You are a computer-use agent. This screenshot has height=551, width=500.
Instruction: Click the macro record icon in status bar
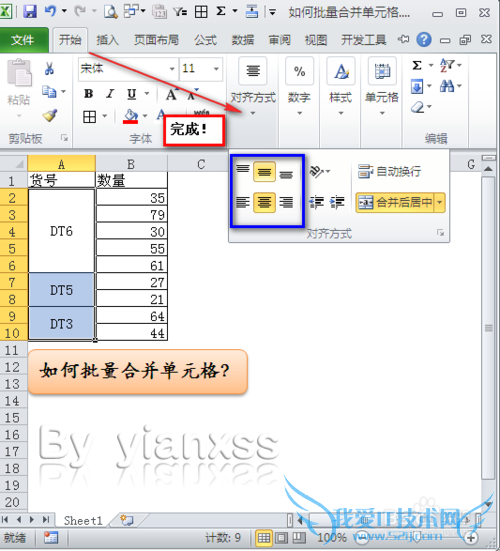(51, 538)
